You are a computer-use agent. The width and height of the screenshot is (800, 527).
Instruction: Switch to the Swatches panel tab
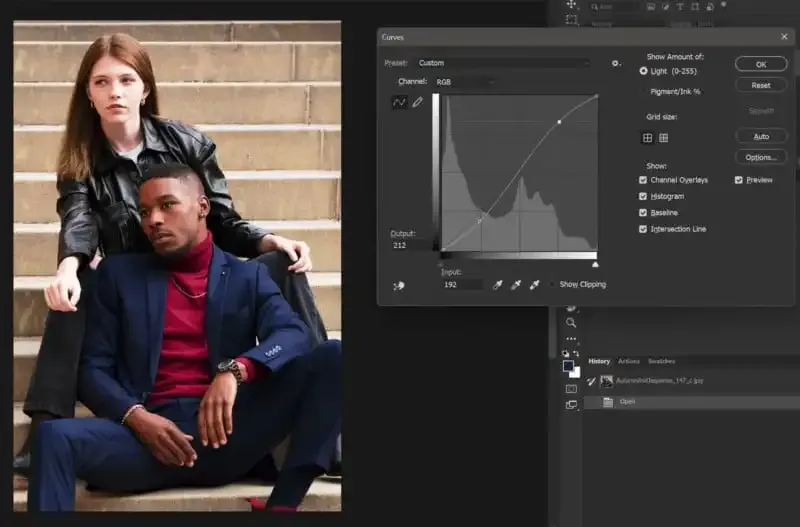click(x=661, y=361)
